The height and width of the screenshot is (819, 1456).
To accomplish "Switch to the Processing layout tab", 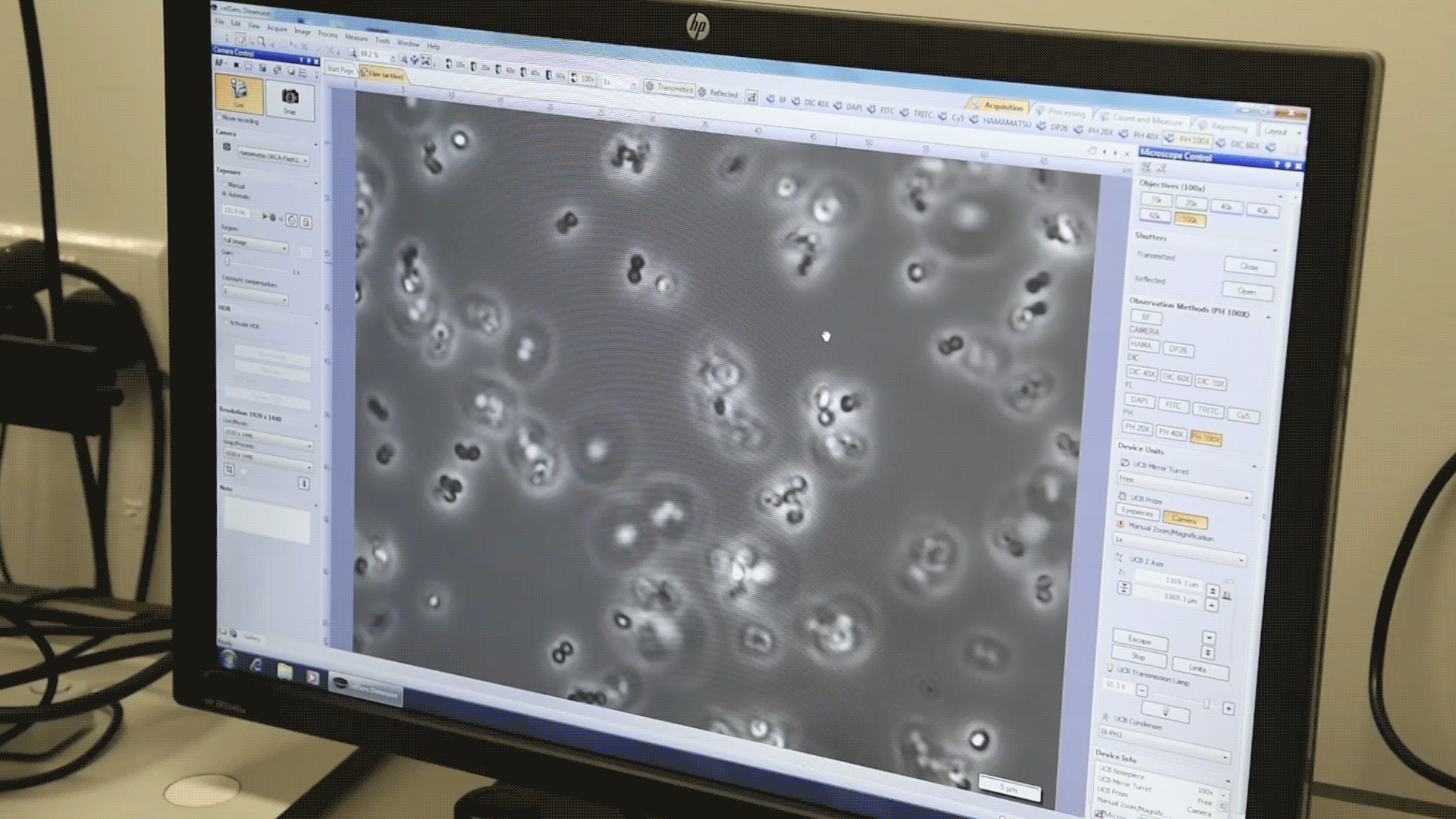I will coord(1062,112).
